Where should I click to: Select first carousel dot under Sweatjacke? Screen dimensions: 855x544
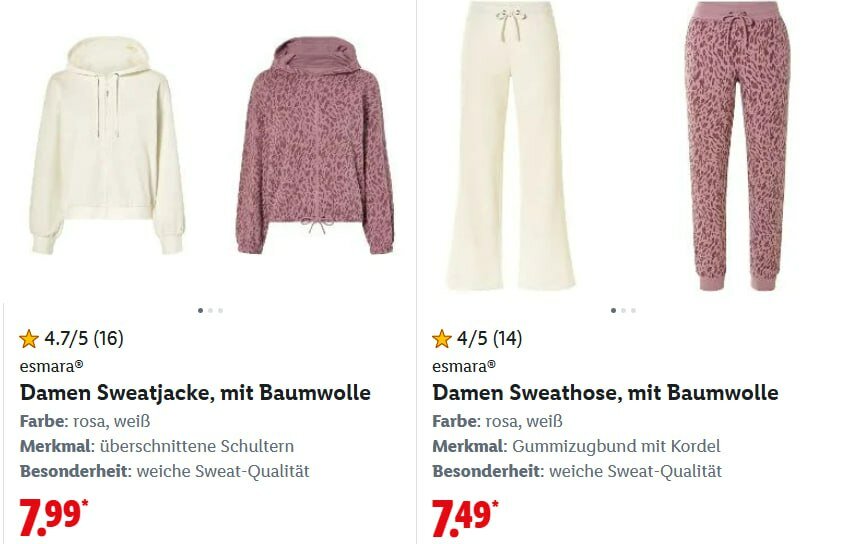point(200,311)
